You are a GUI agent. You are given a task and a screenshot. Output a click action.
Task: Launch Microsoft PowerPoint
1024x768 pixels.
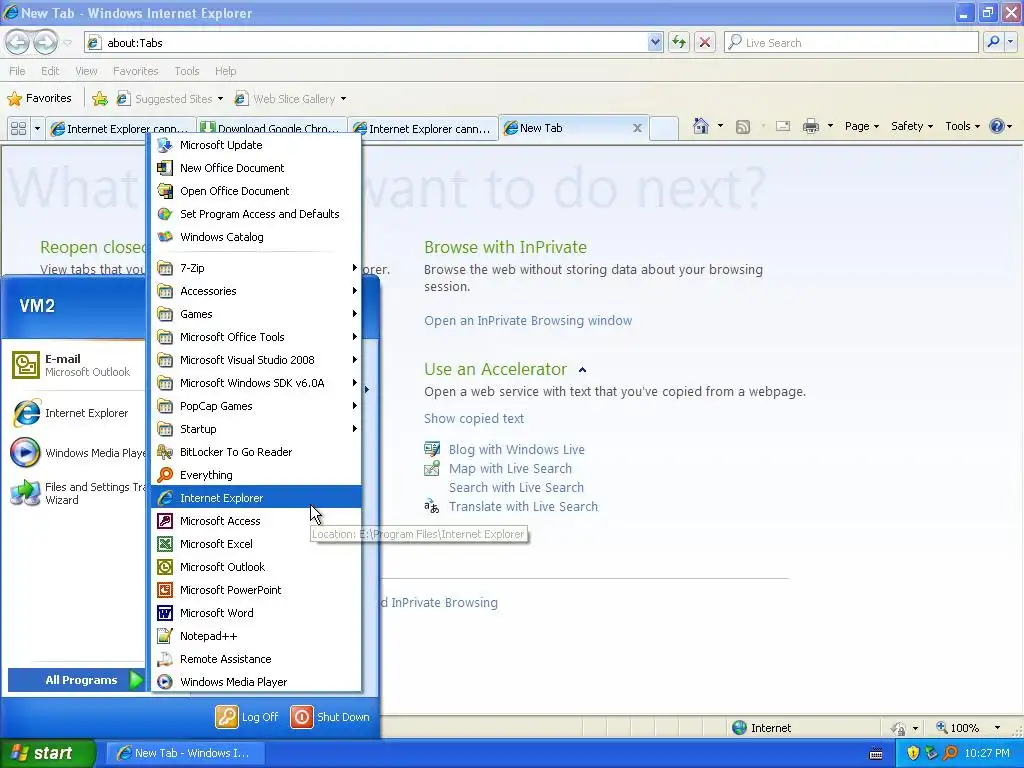click(256, 590)
